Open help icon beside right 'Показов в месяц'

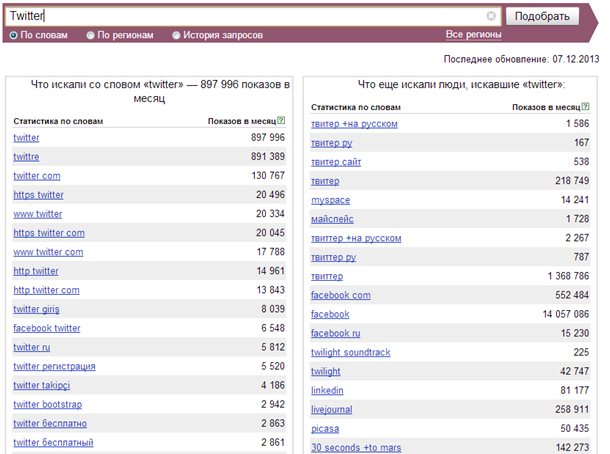coord(585,107)
